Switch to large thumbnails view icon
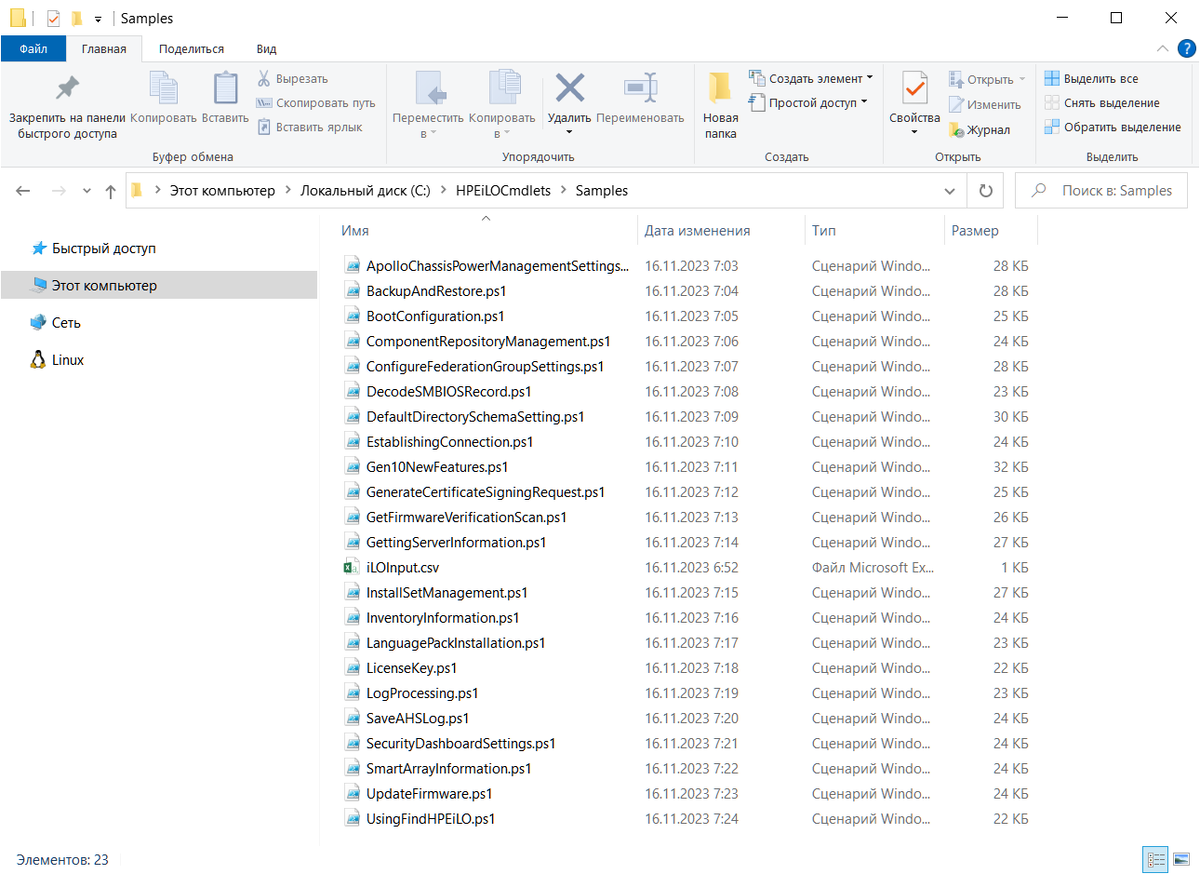This screenshot has height=874, width=1200. 1180,859
